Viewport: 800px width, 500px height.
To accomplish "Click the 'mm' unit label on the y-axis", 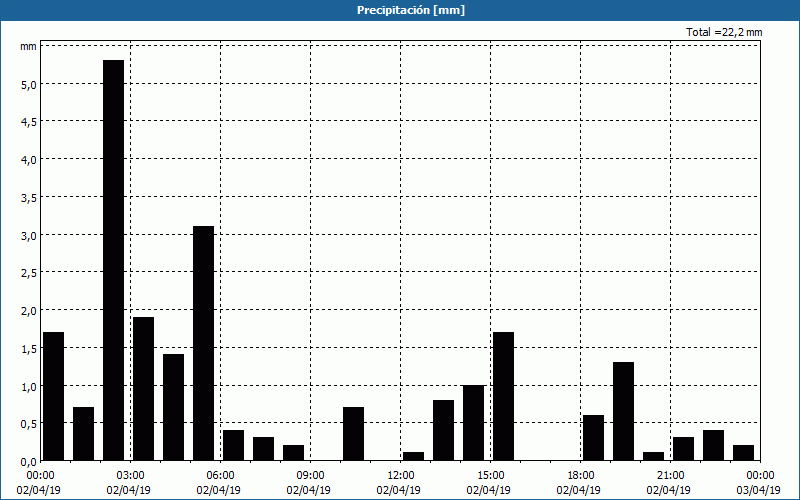I will point(28,46).
